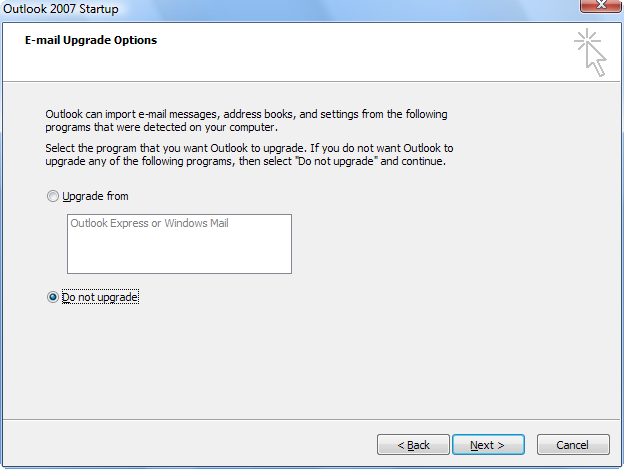624x469 pixels.
Task: Select the "Do not upgrade" radio button
Action: click(x=53, y=297)
